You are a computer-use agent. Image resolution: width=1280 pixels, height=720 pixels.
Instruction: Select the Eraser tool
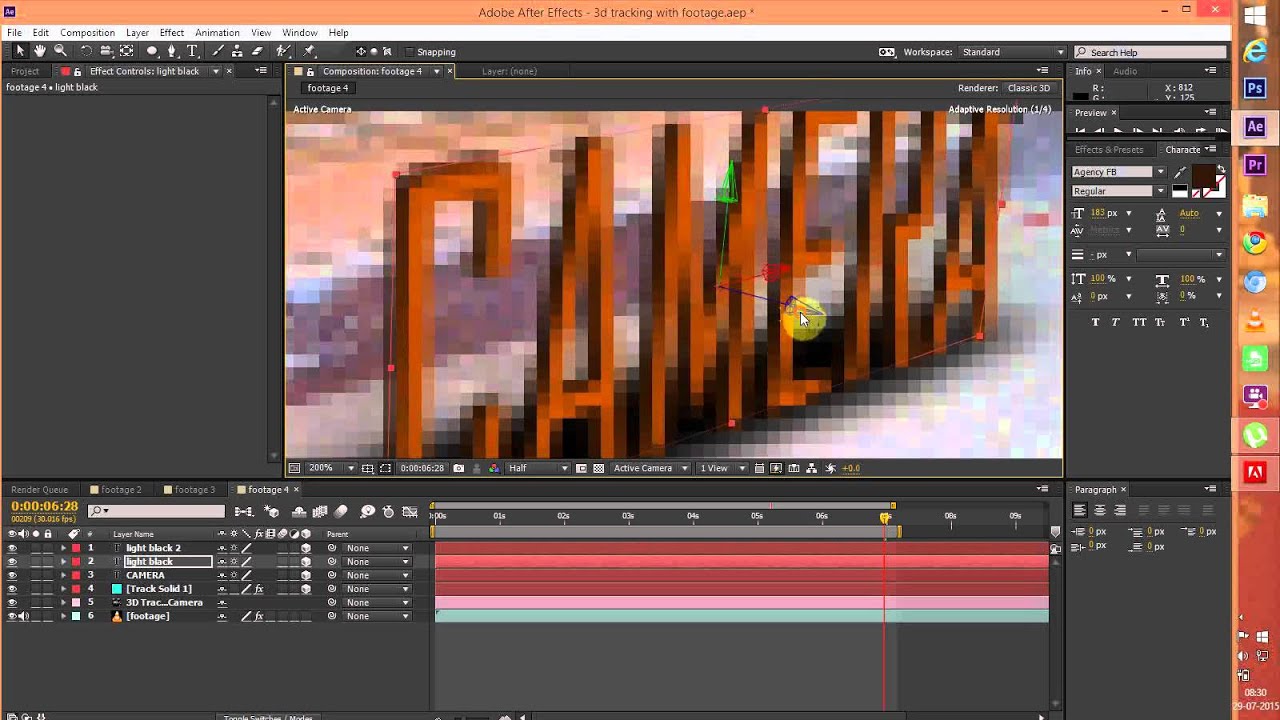click(x=257, y=51)
